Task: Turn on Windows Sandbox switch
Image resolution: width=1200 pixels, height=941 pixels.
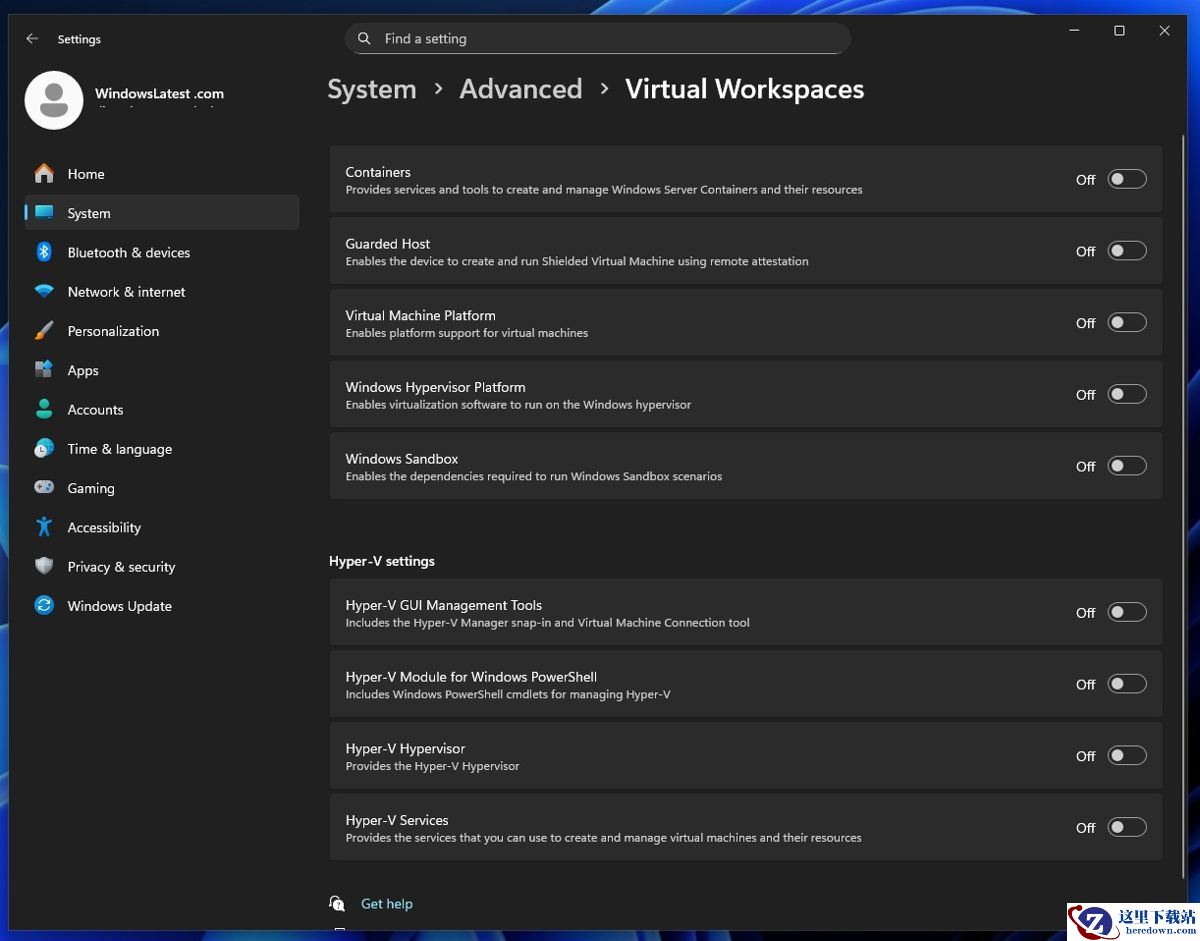Action: (1126, 466)
